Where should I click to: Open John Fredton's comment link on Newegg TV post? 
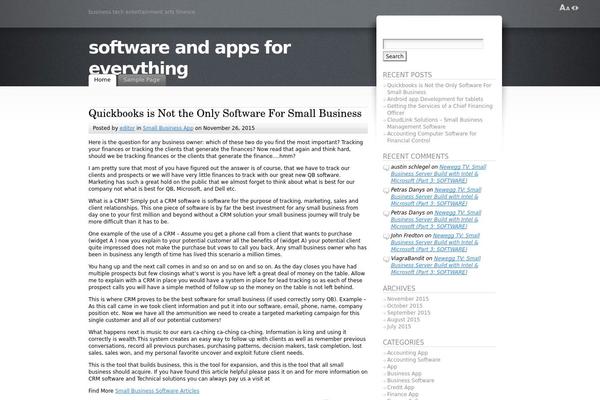tap(435, 242)
